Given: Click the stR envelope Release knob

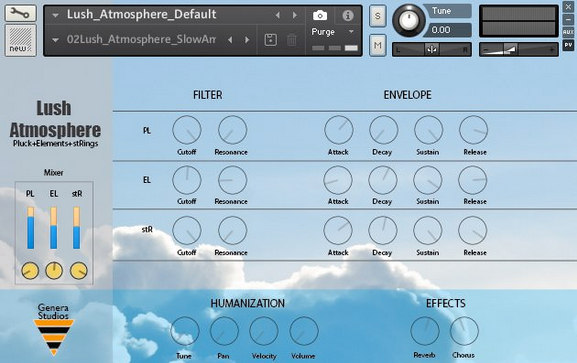Looking at the screenshot, I should click(473, 230).
